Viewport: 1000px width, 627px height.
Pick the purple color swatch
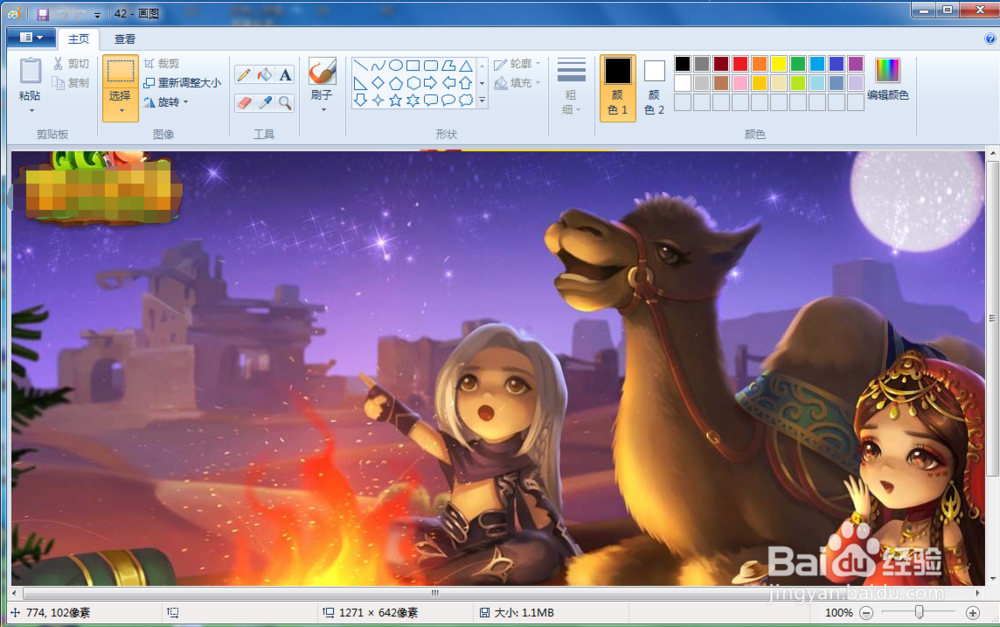point(856,64)
